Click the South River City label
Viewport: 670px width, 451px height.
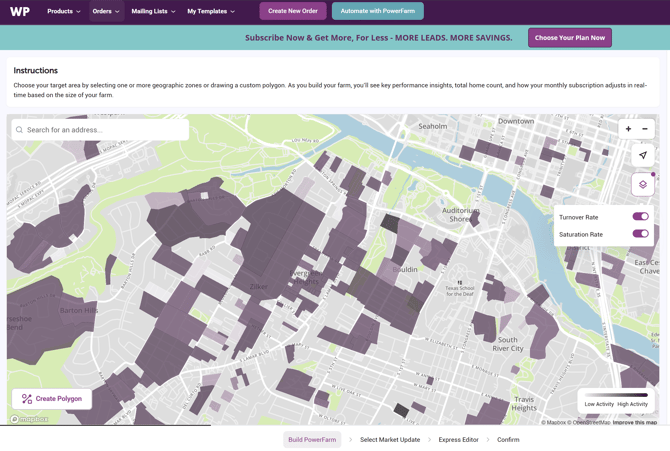[x=508, y=344]
